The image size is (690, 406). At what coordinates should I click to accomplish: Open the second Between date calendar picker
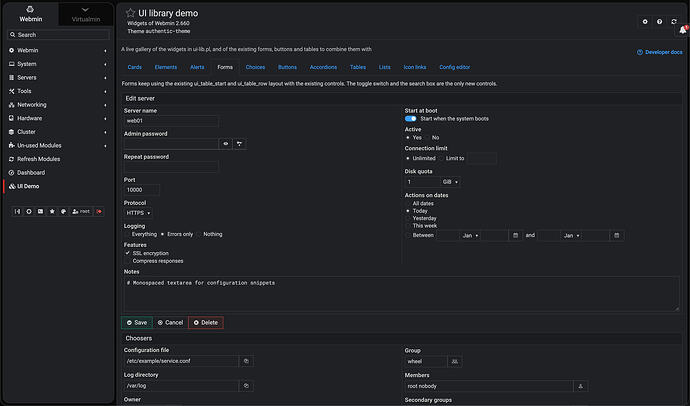coord(617,236)
